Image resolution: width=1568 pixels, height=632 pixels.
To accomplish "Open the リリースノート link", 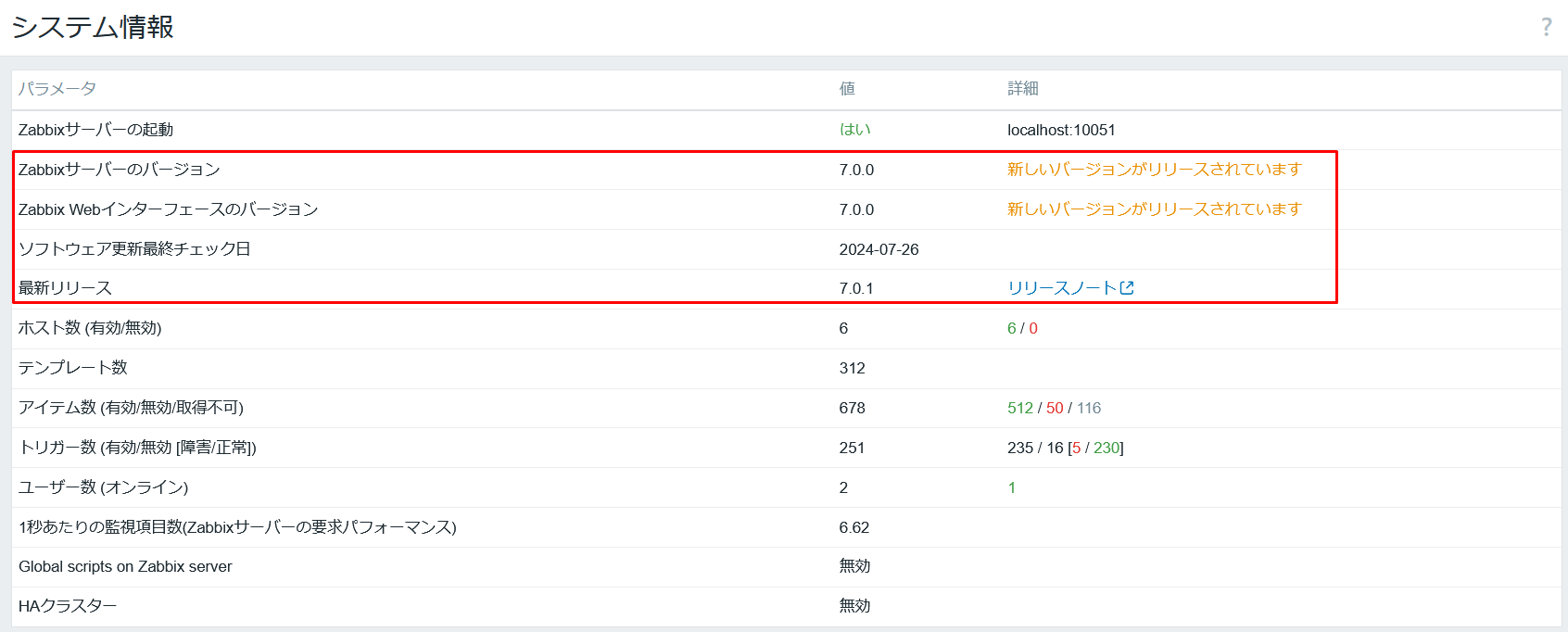I will pos(1061,288).
